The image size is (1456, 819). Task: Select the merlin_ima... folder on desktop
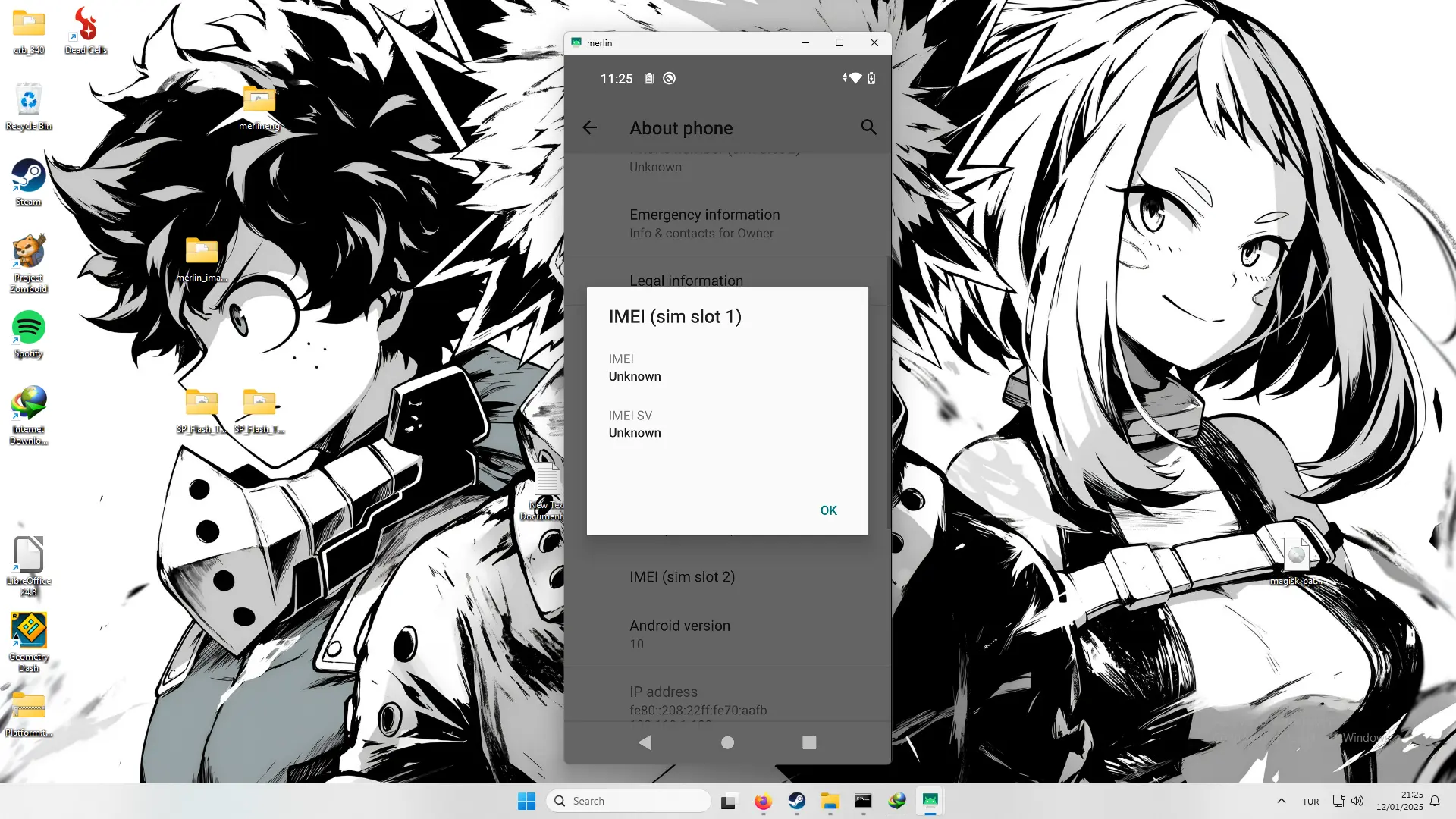point(202,259)
